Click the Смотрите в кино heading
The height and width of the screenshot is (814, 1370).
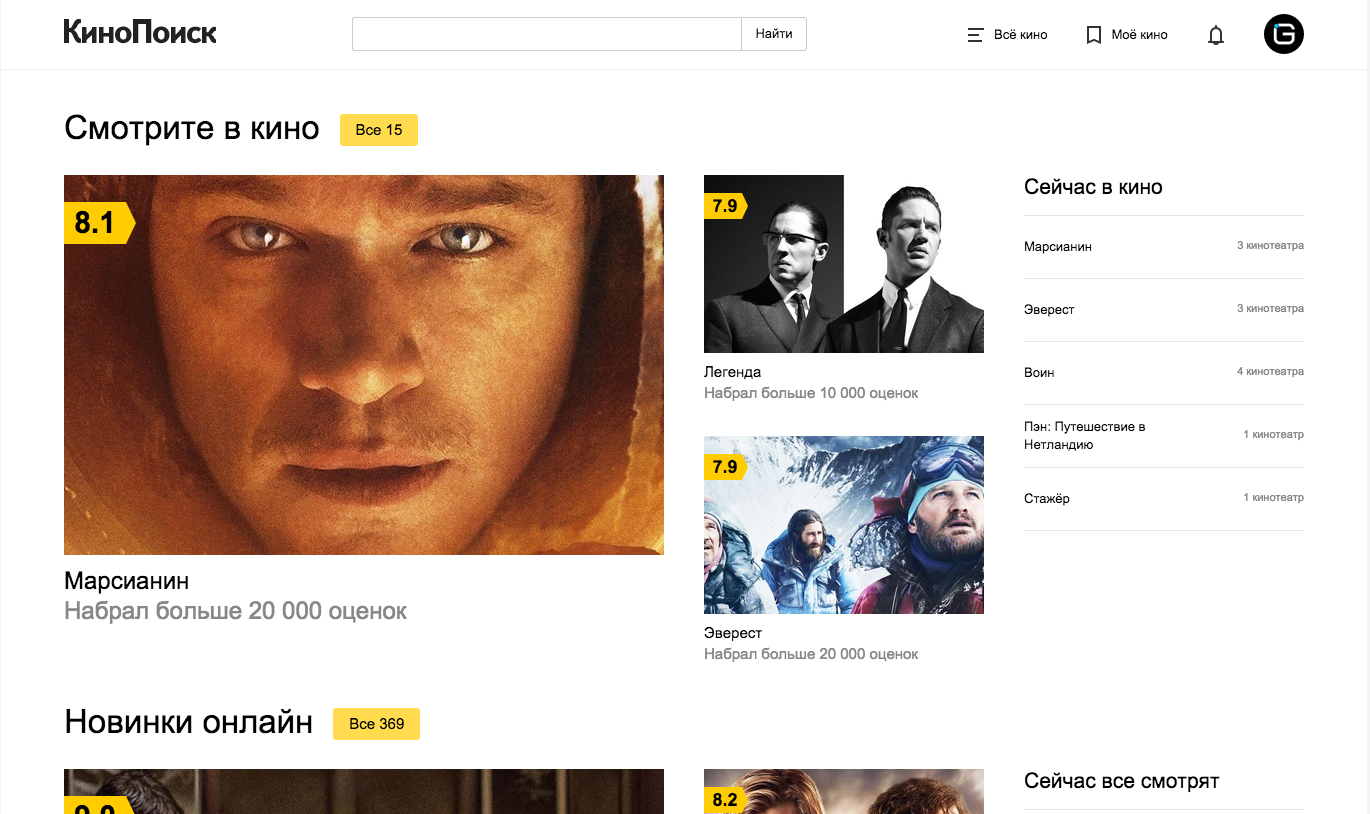(192, 128)
